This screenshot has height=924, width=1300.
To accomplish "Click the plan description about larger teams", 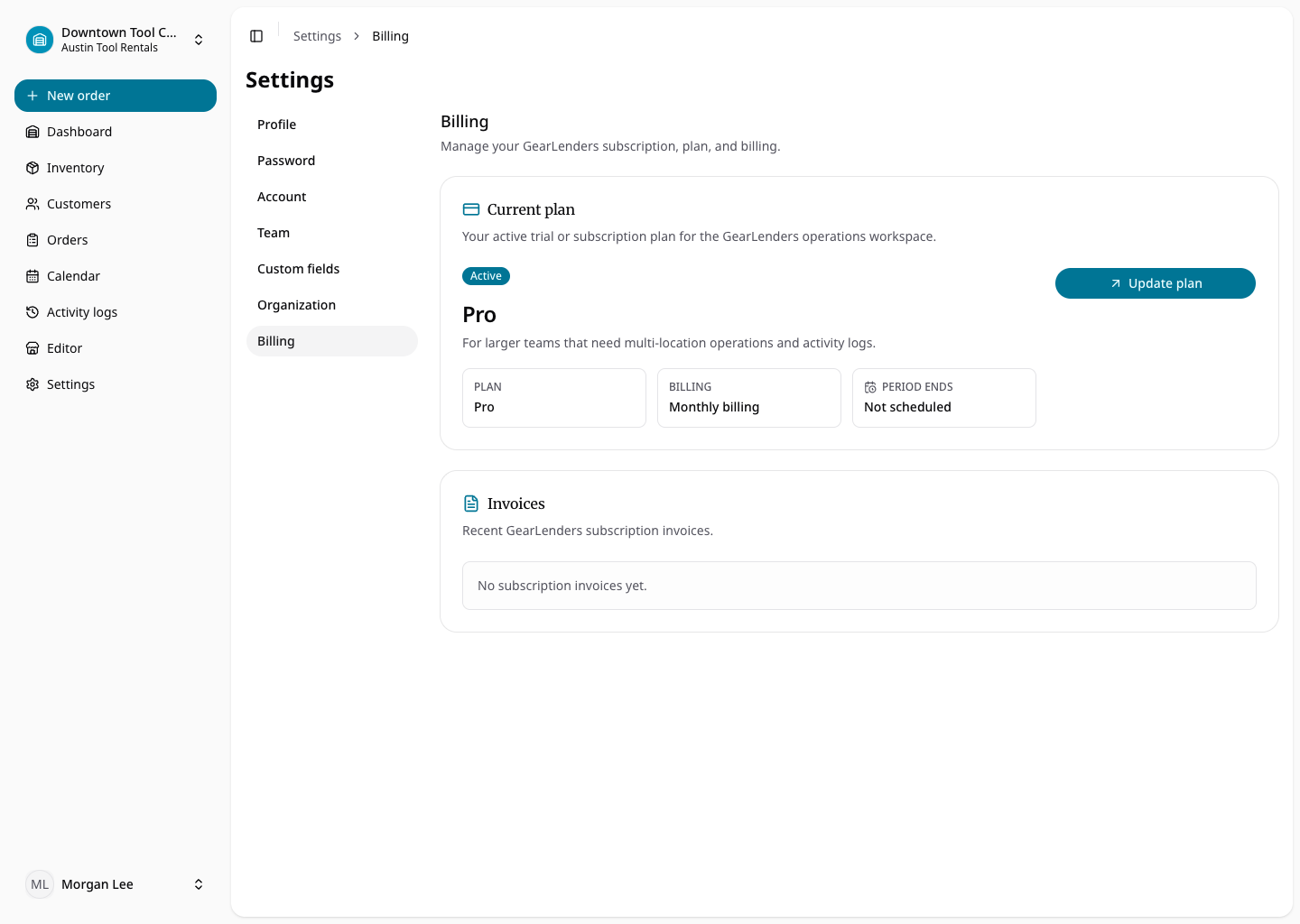I will pyautogui.click(x=669, y=343).
